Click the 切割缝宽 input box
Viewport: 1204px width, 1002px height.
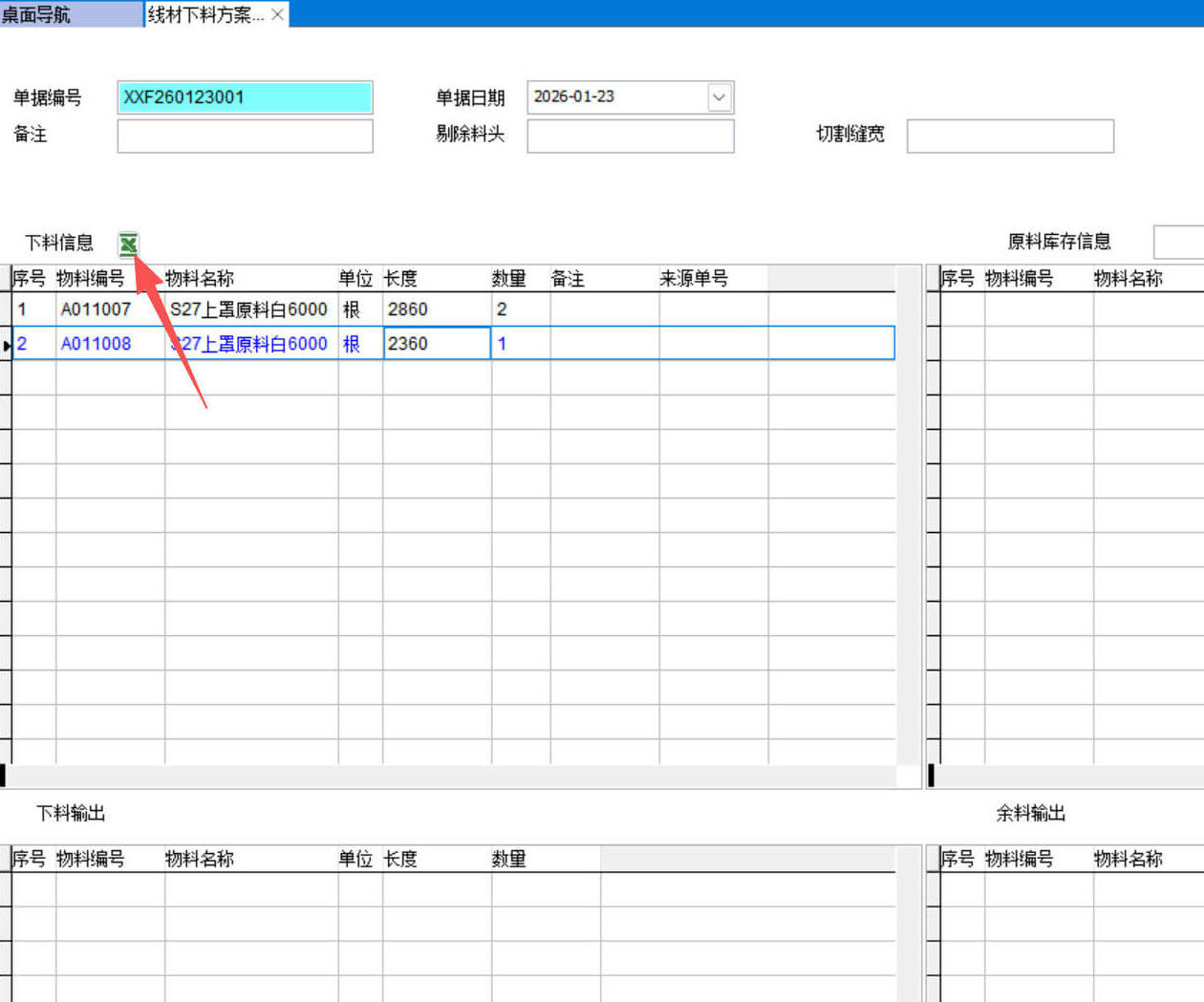pos(1010,136)
